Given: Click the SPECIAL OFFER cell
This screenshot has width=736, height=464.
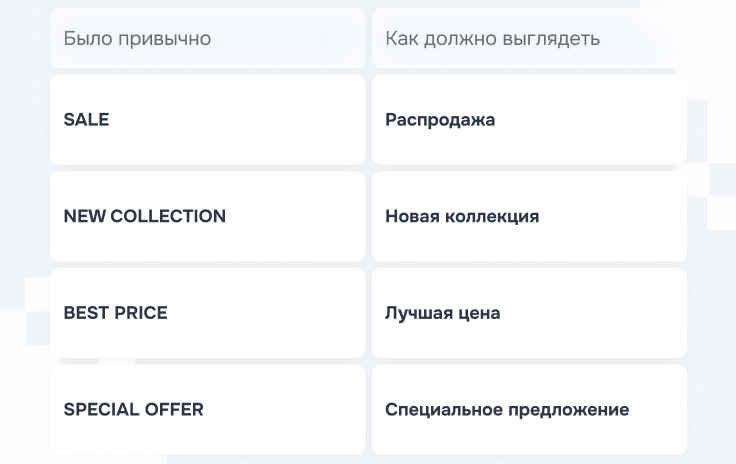Looking at the screenshot, I should pos(207,409).
